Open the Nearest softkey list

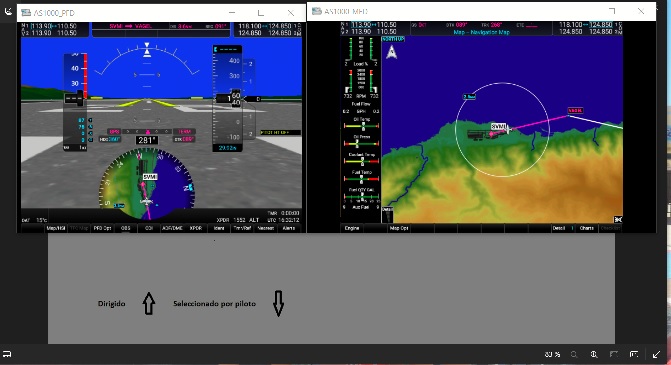(265, 228)
